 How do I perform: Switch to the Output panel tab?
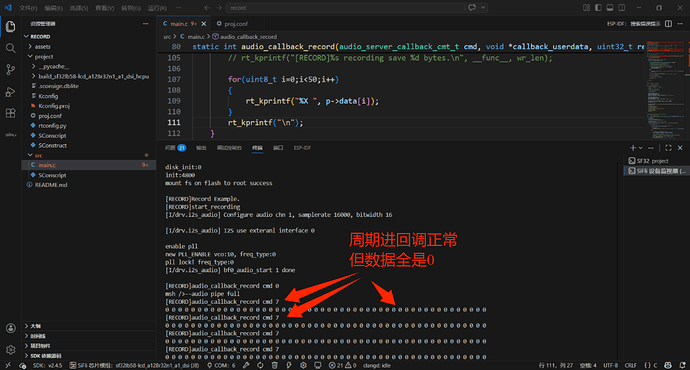tap(201, 148)
